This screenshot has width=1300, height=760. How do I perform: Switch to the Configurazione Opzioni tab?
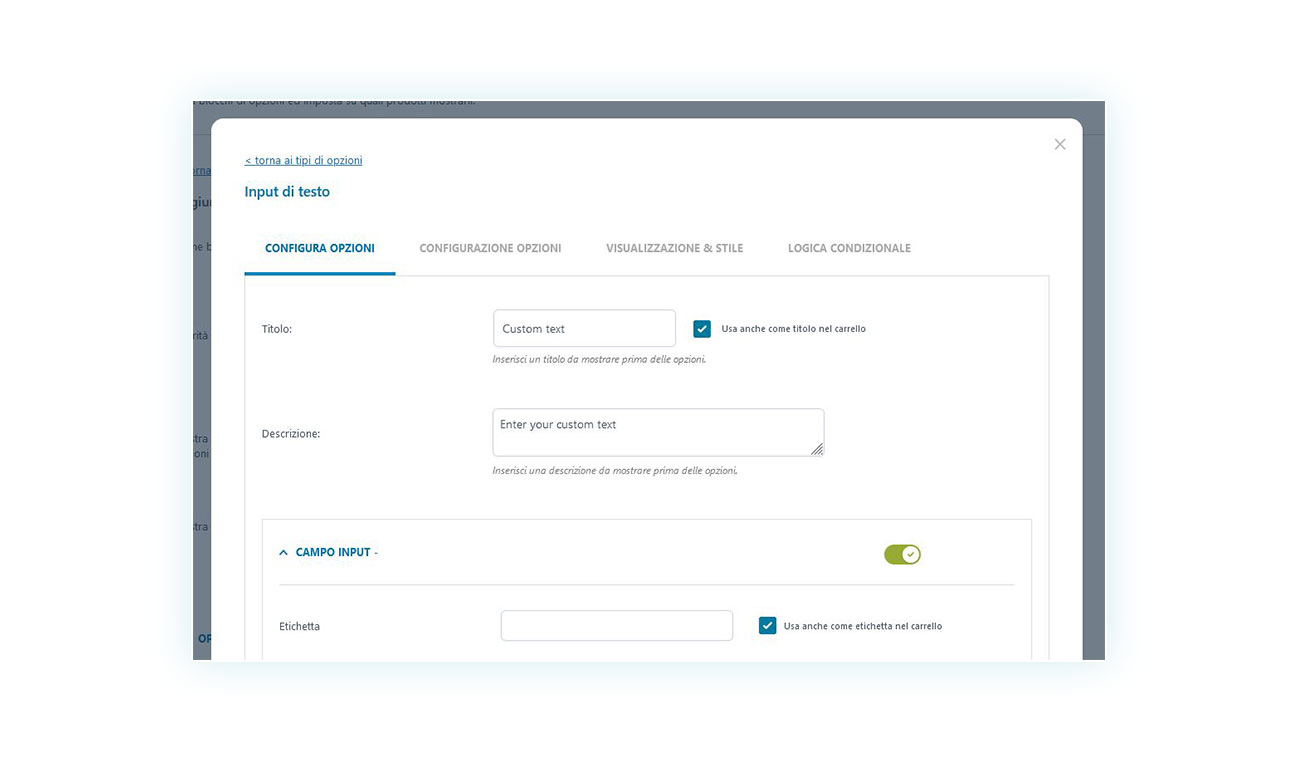[490, 248]
